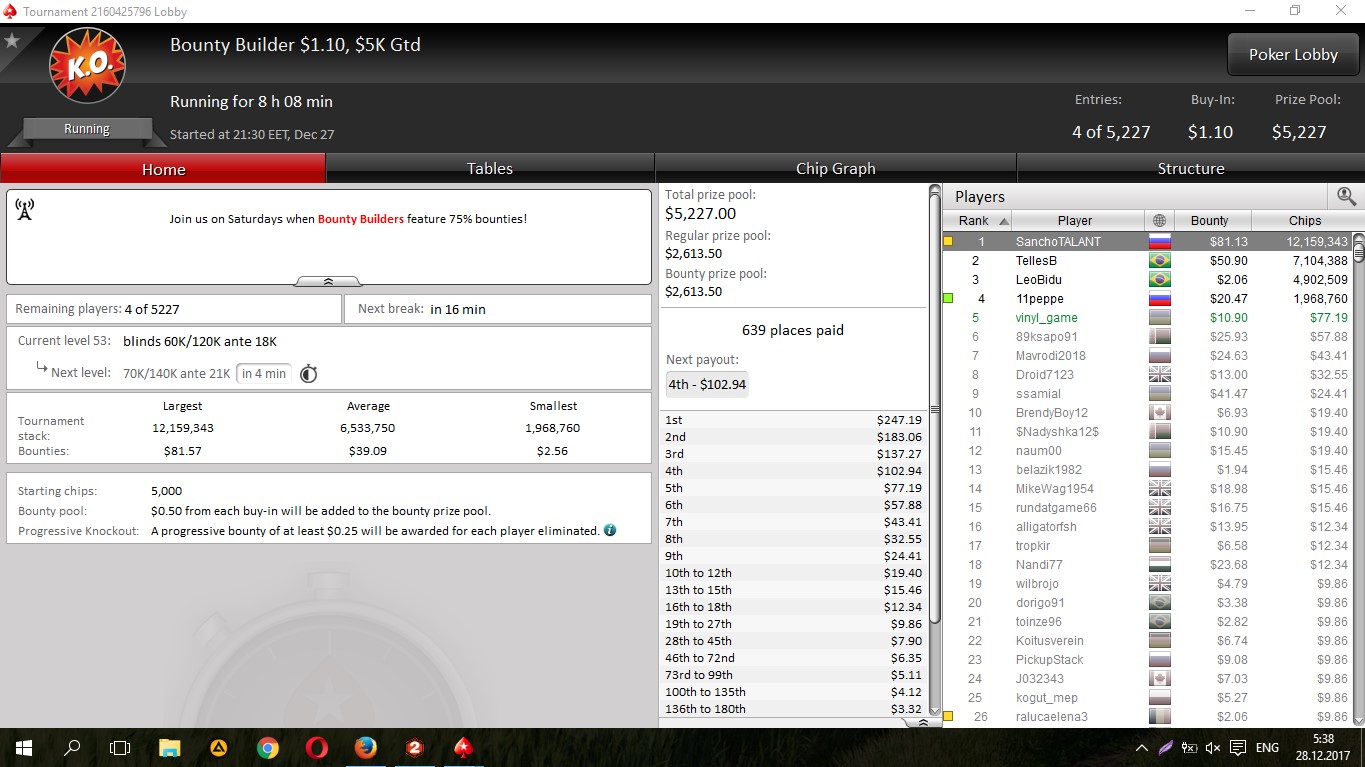This screenshot has width=1365, height=767.
Task: Select player Droid7123 in the list
Action: coord(1148,374)
